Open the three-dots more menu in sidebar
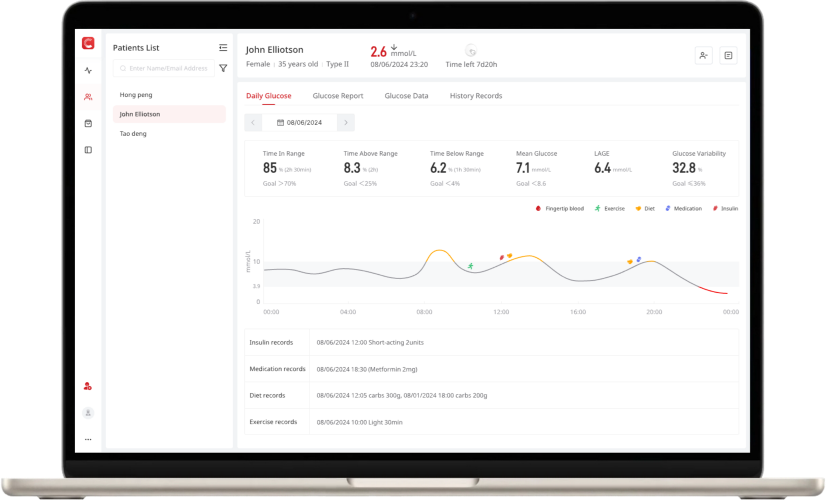 pyautogui.click(x=88, y=439)
